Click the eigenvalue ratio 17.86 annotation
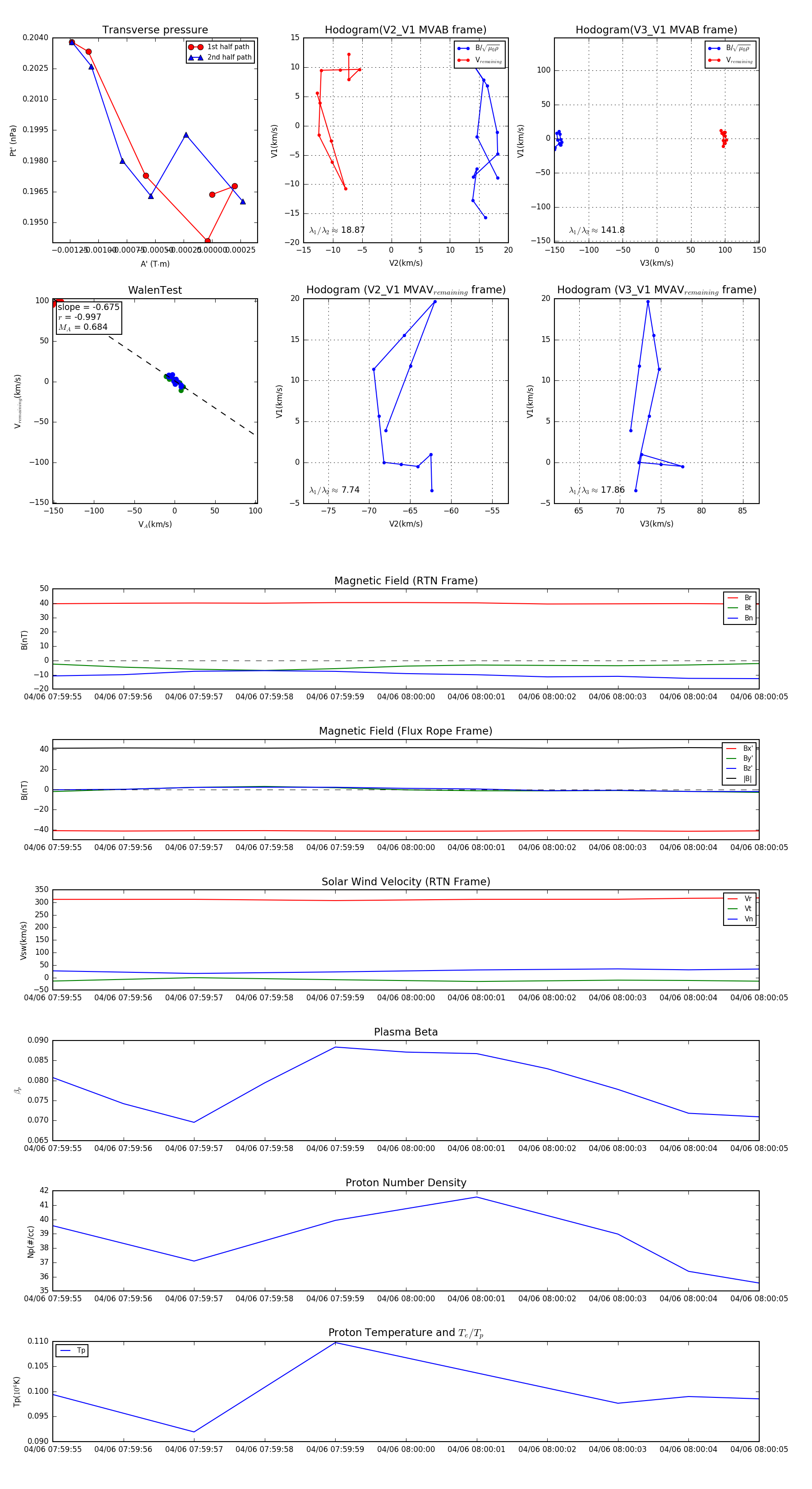 596,490
